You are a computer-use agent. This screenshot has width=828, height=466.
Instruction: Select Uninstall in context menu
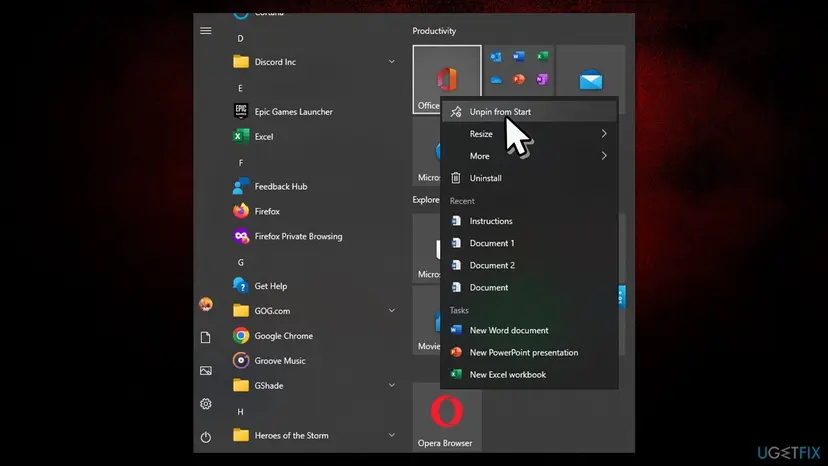tap(529, 178)
